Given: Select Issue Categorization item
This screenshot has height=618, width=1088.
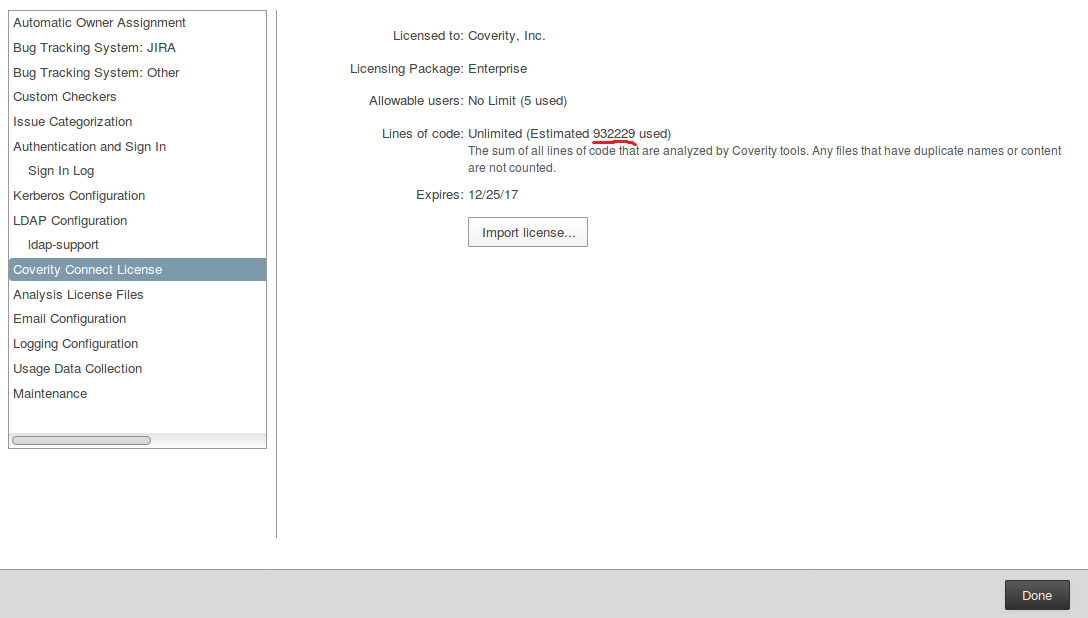Looking at the screenshot, I should pyautogui.click(x=137, y=122).
